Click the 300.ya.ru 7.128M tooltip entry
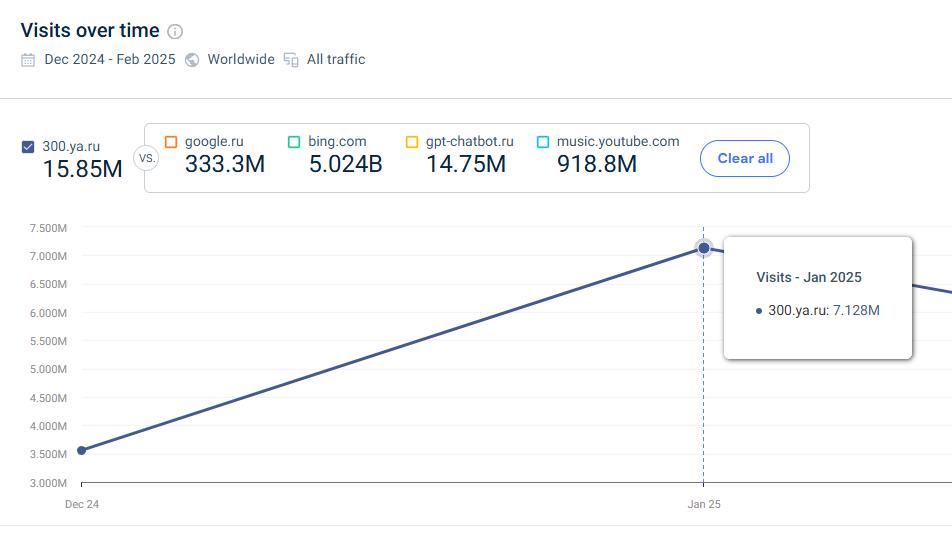This screenshot has width=952, height=560. pyautogui.click(x=818, y=310)
